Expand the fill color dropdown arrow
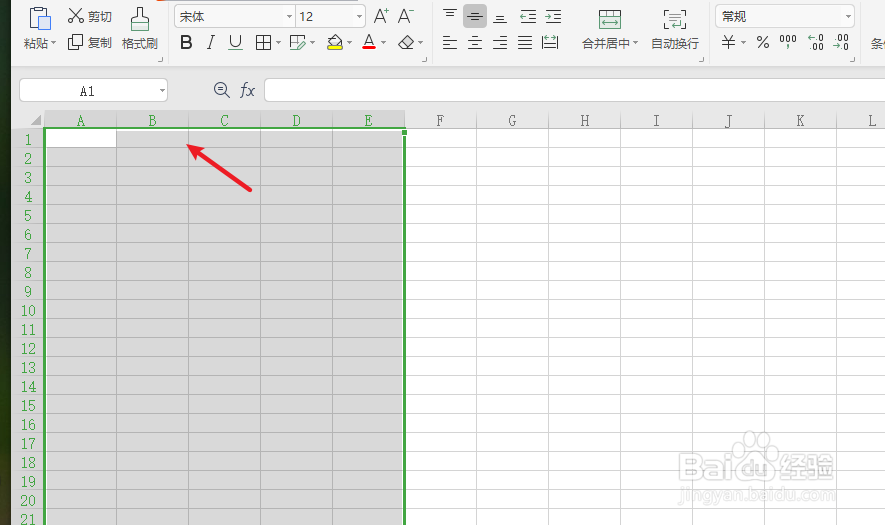The image size is (885, 525). [x=350, y=43]
